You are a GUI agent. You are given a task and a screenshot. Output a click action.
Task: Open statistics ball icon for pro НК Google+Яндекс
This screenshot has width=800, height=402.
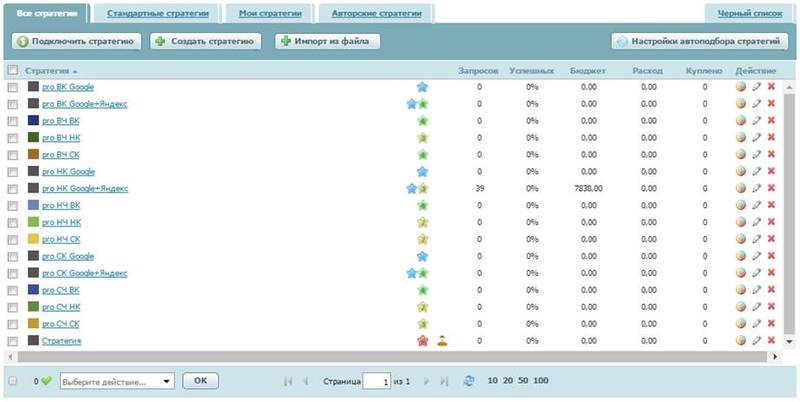740,188
